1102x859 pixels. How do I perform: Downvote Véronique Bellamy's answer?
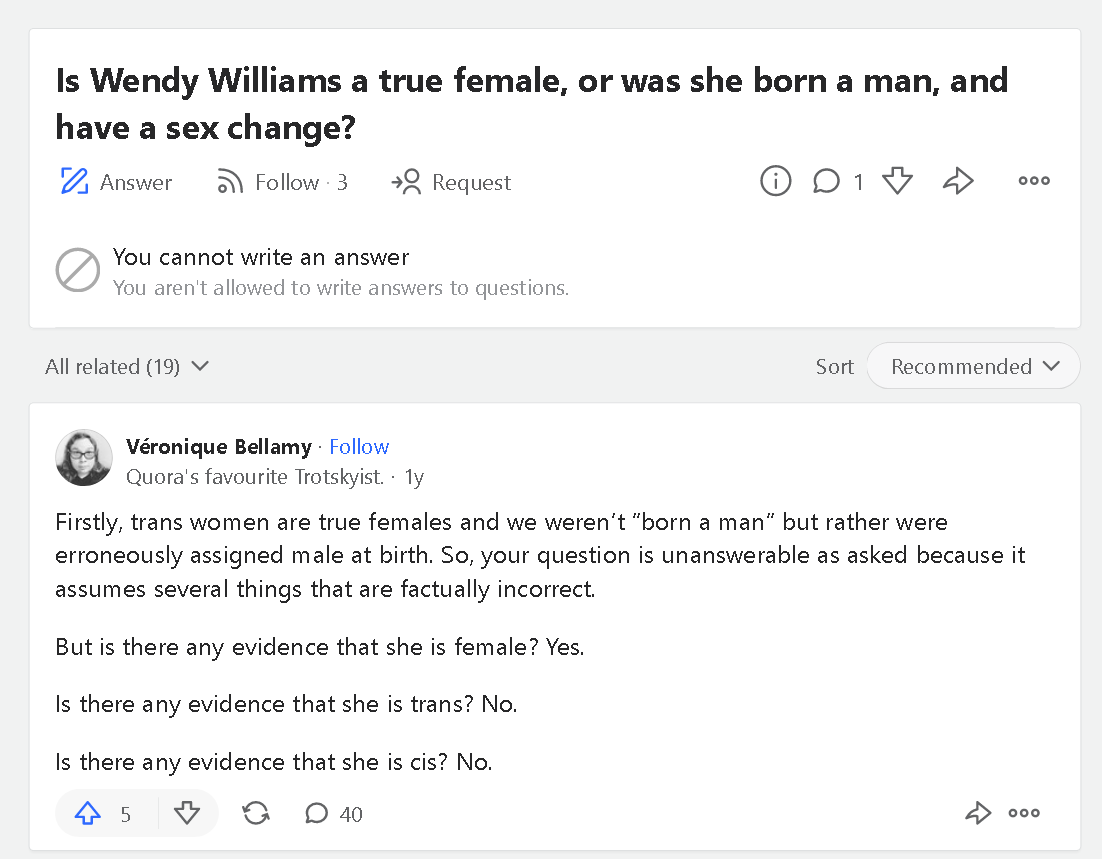pyautogui.click(x=187, y=813)
